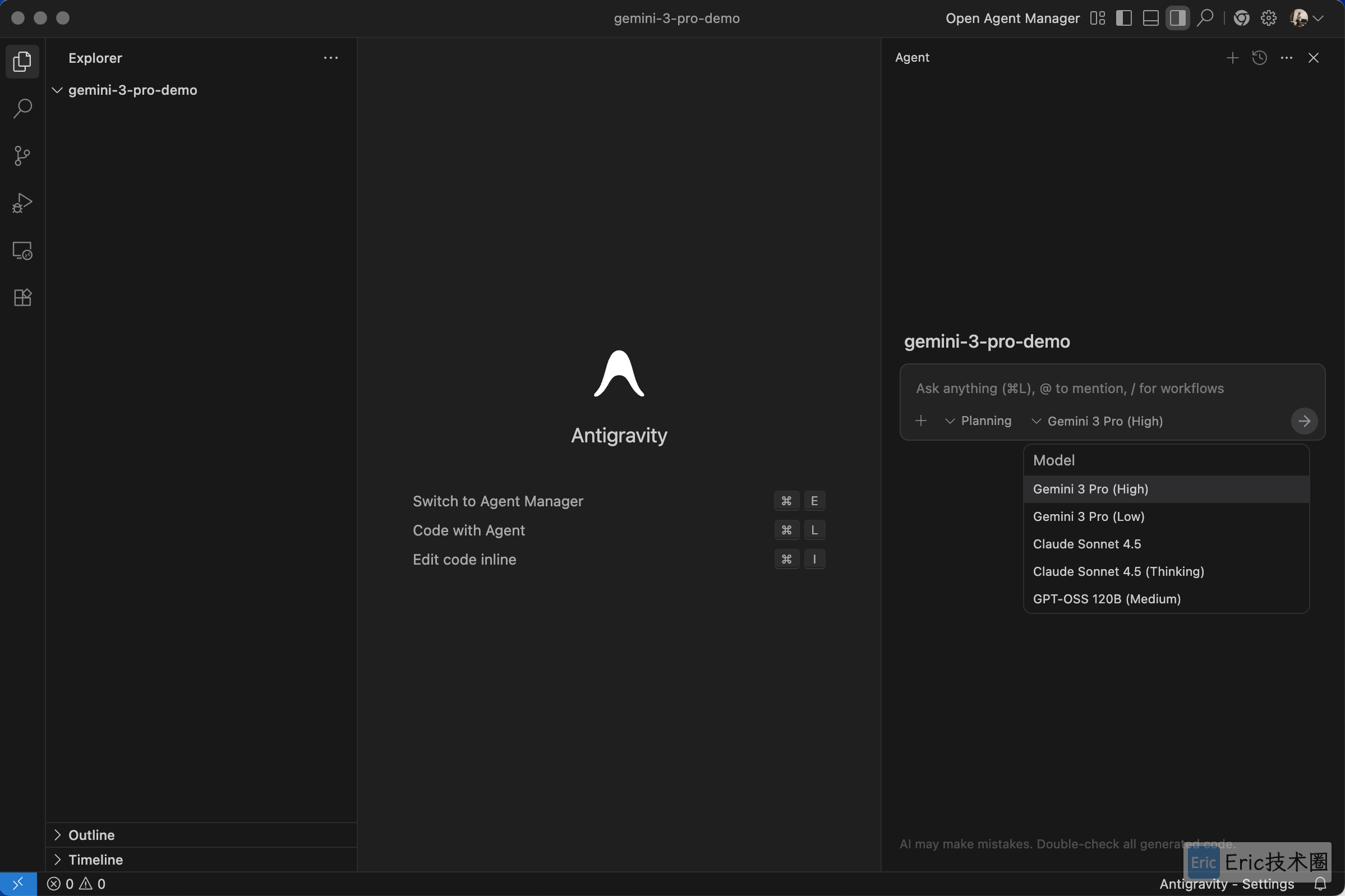Toggle the primary side bar visibility
Viewport: 1345px width, 896px height.
(x=1123, y=19)
